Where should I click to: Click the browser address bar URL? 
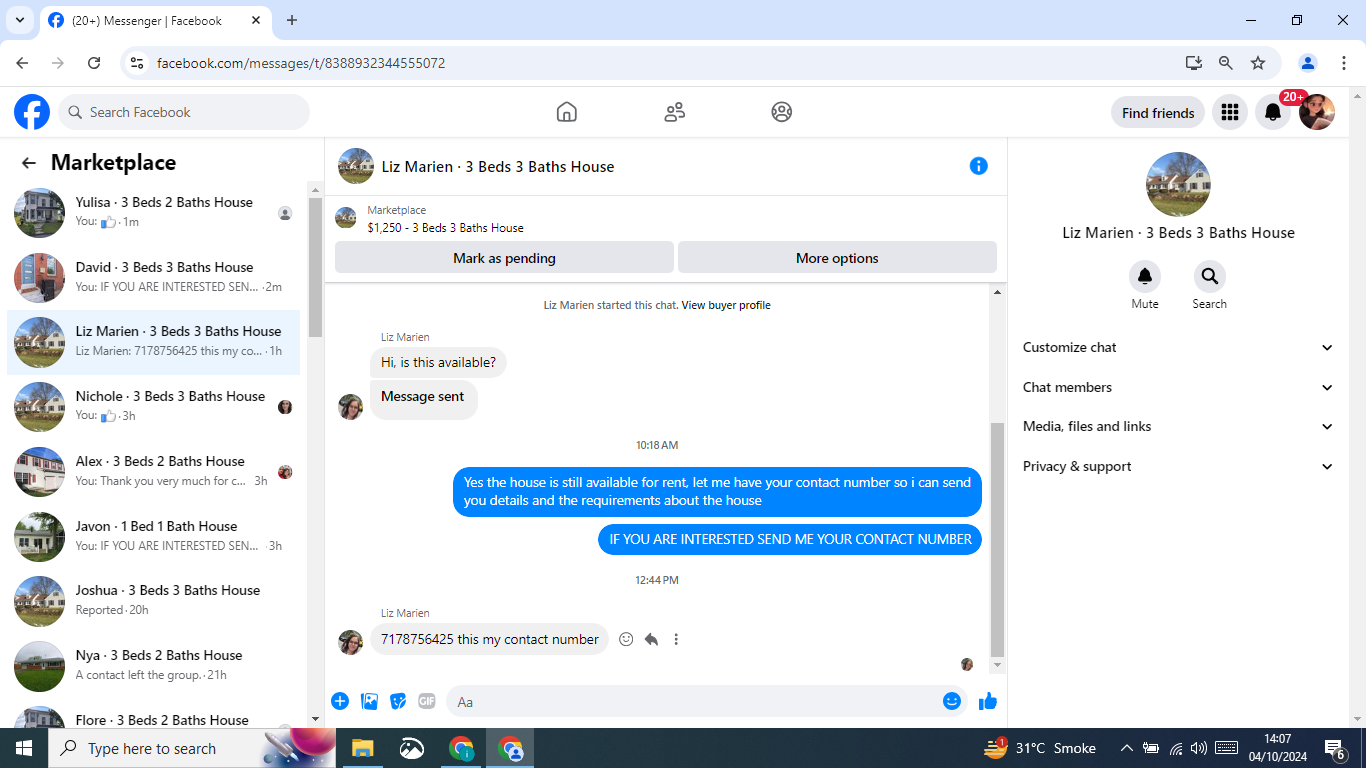coord(301,63)
